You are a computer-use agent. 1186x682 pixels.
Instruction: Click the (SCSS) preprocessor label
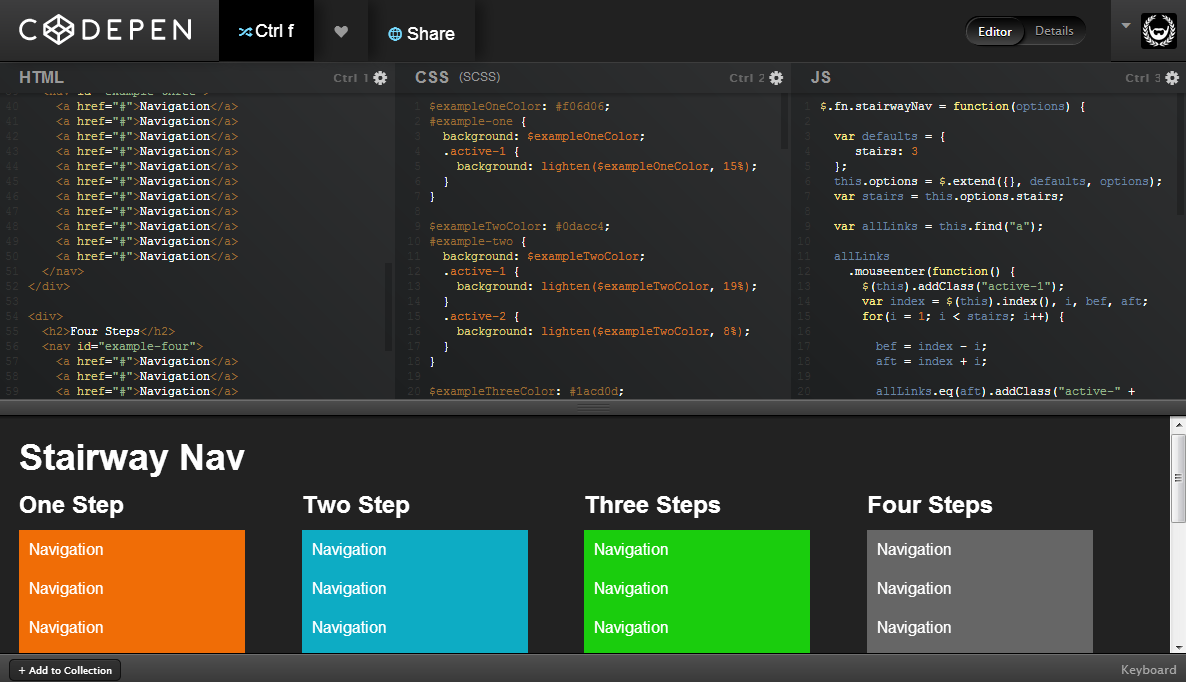477,76
